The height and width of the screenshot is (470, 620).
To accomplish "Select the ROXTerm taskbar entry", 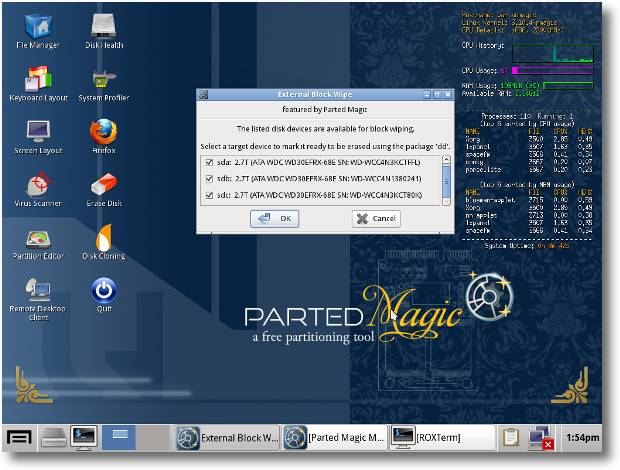I will click(x=442, y=438).
